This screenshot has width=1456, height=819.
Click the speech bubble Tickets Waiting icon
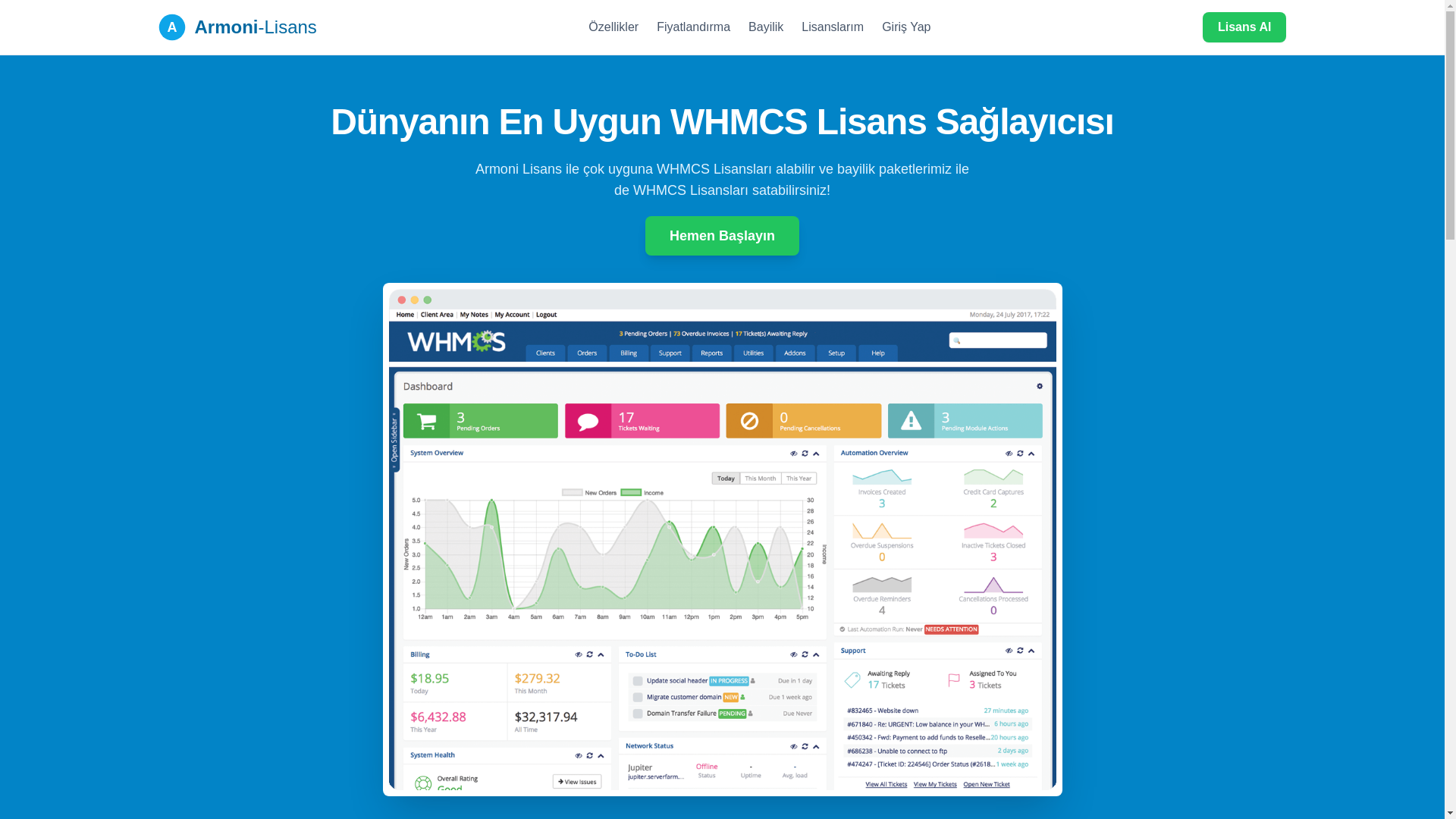(588, 421)
